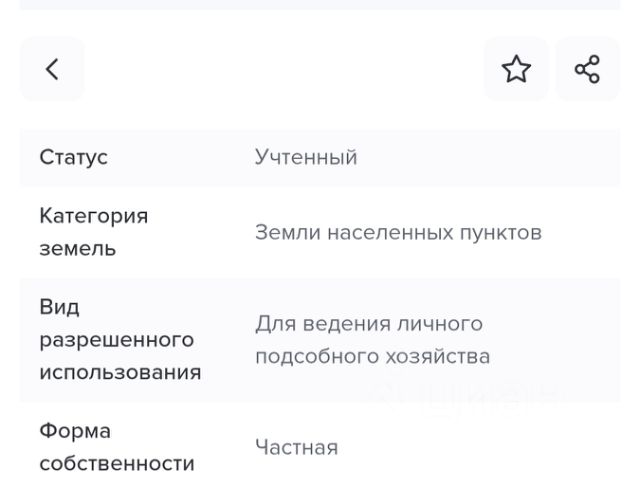
Task: Add listing to favorites with star icon
Action: [516, 69]
